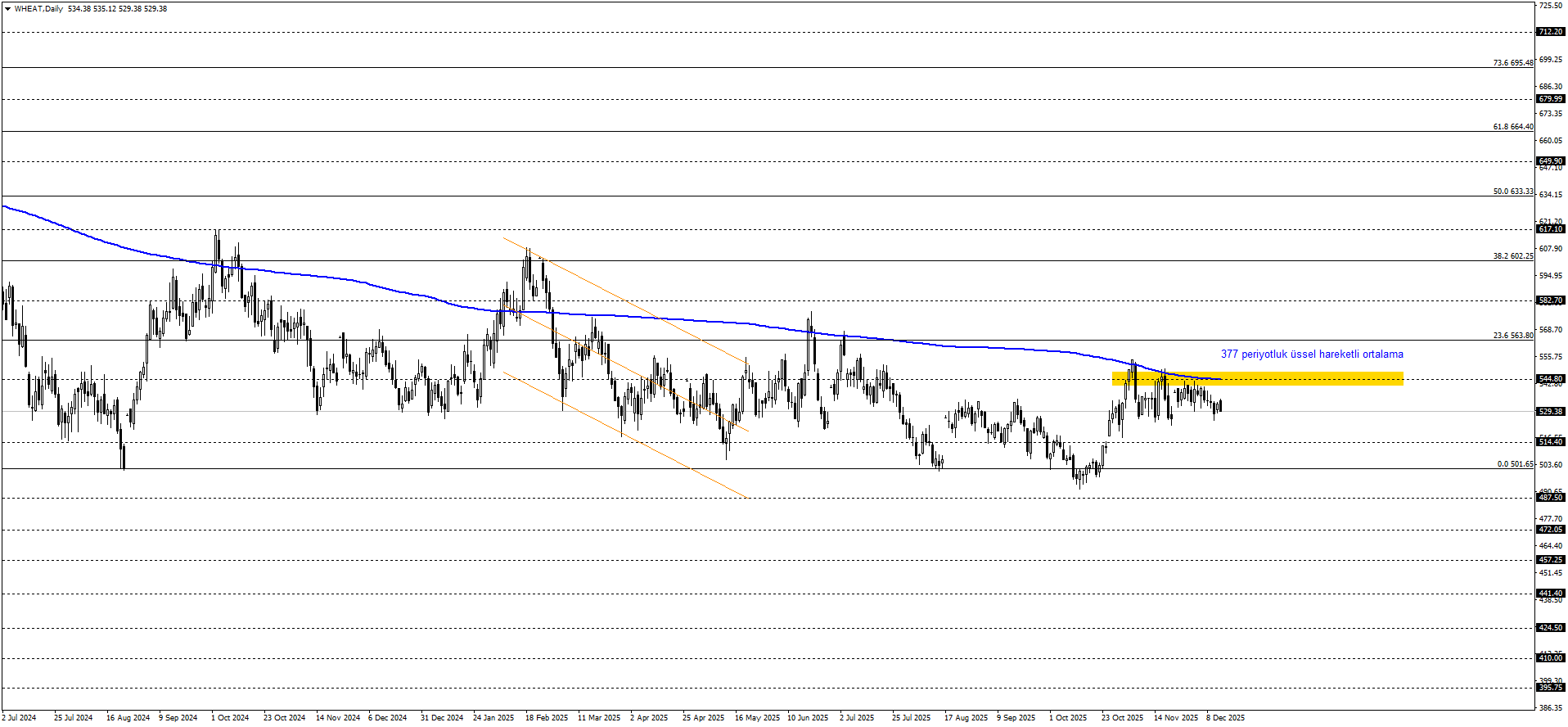Click the WHEAT,Daily chart title text
This screenshot has width=1568, height=727.
pos(38,9)
